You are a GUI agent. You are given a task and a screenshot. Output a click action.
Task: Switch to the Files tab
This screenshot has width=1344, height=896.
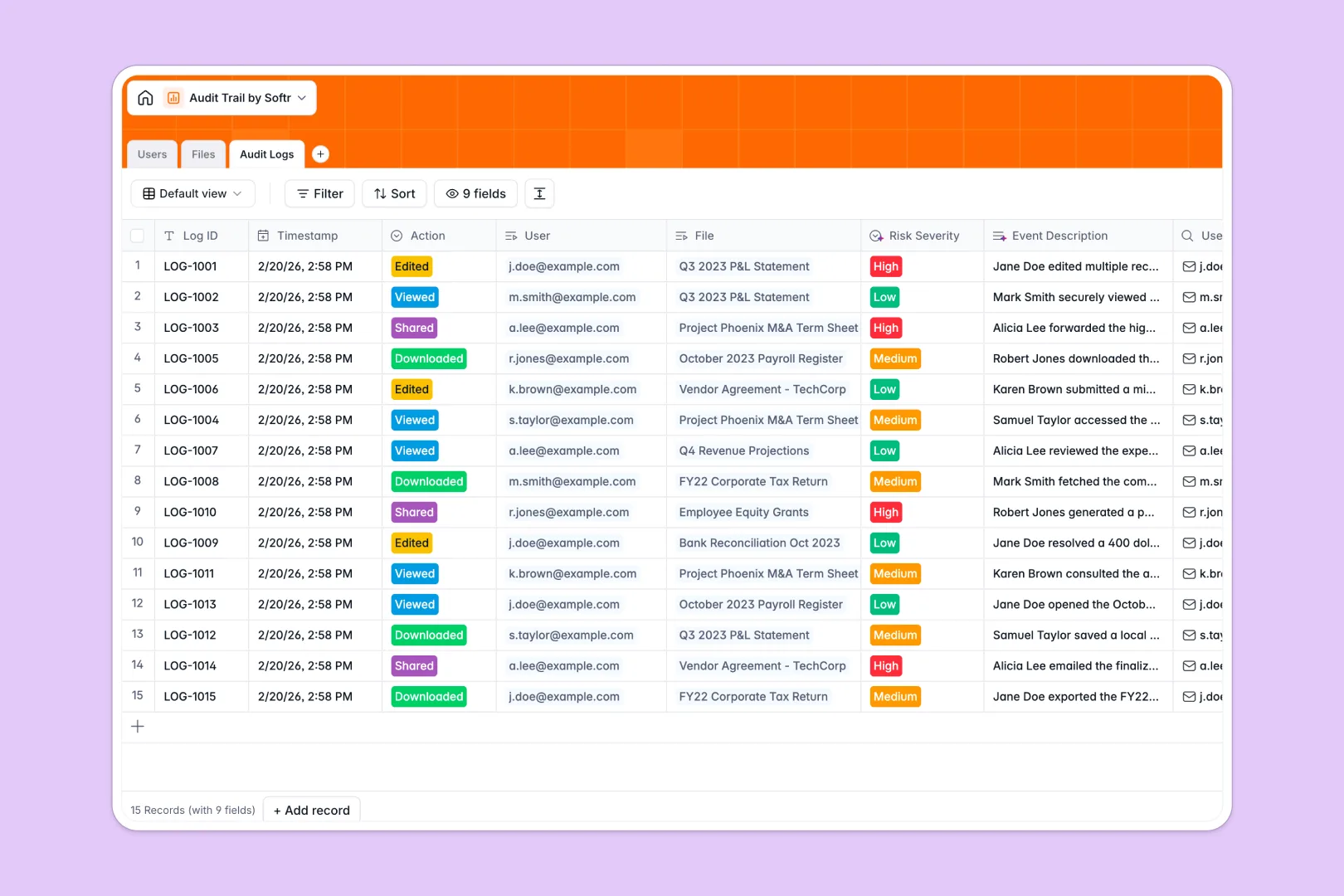(202, 153)
